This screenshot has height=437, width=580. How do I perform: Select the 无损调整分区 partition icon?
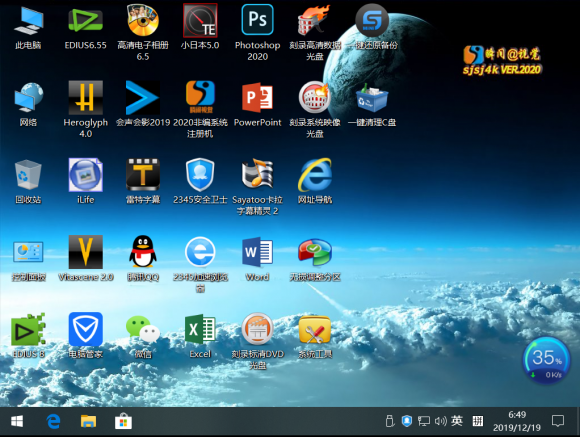pyautogui.click(x=315, y=252)
